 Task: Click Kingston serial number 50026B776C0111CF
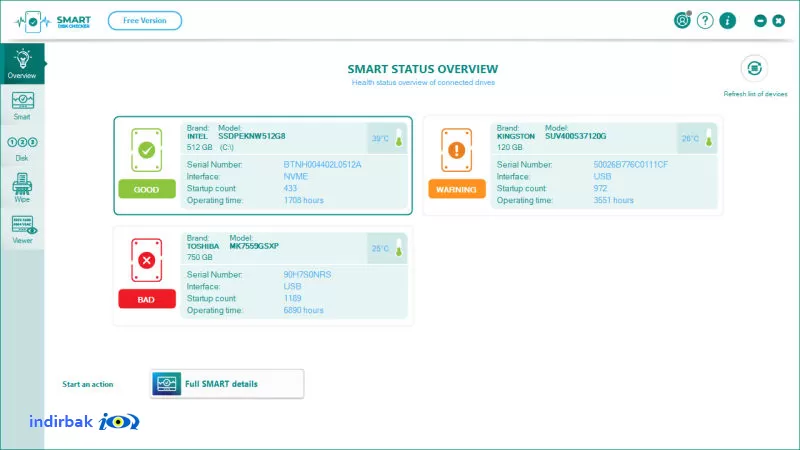(631, 164)
